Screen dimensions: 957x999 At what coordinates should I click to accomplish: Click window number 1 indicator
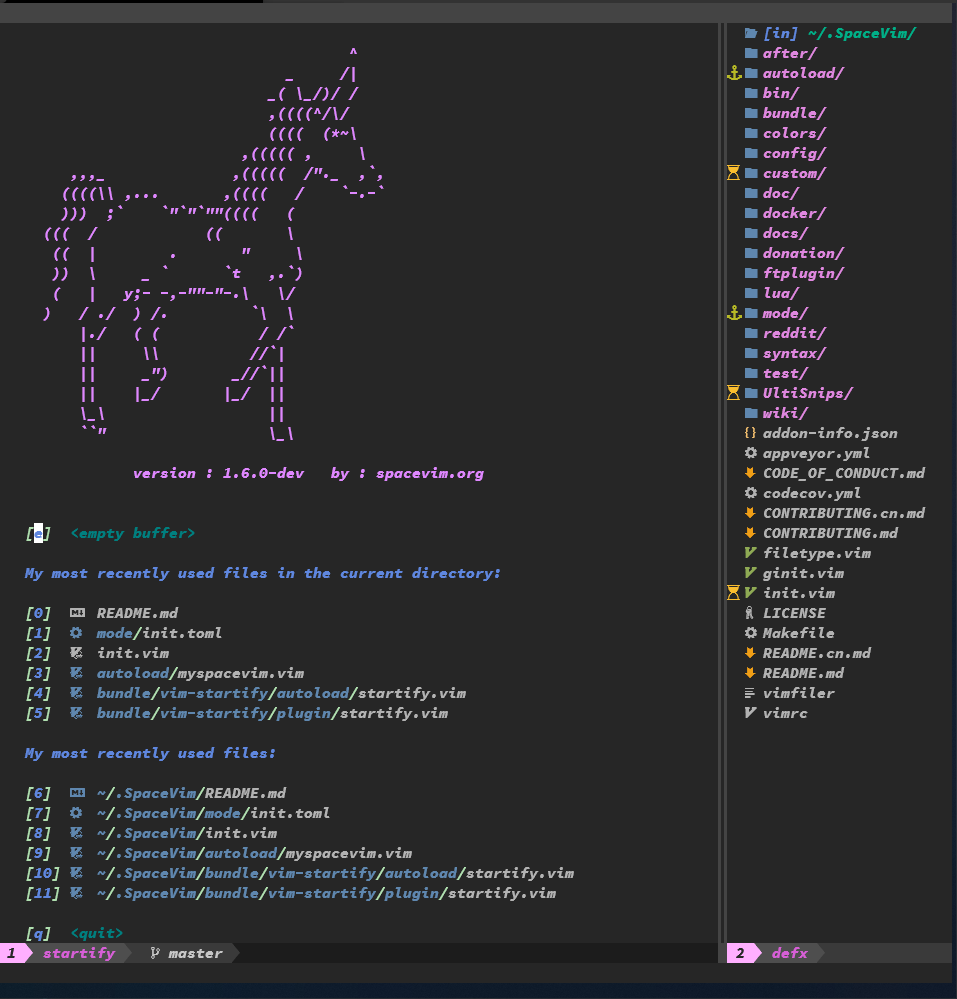click(11, 953)
